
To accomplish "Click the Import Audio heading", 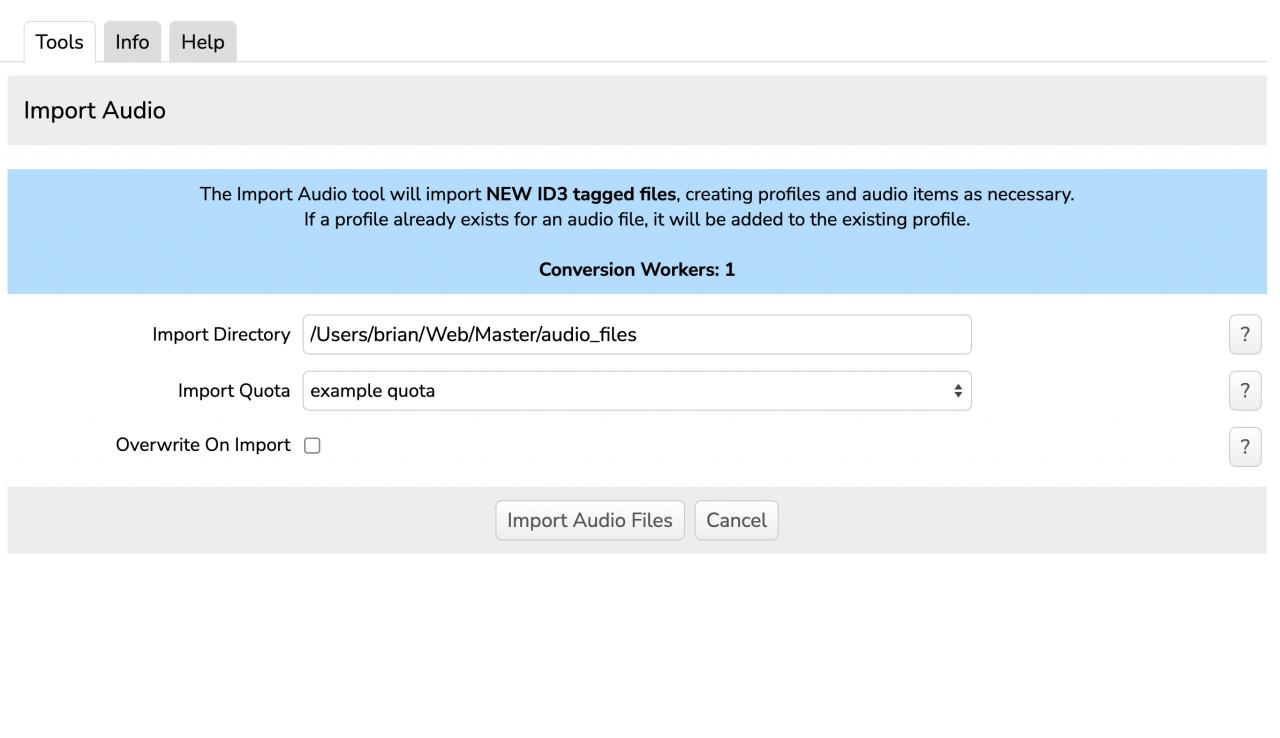I will click(95, 110).
